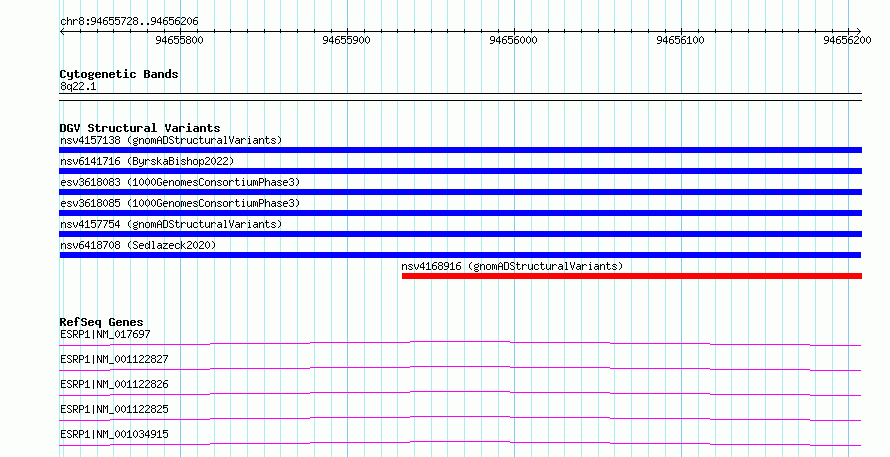Click the magenta intron line under NM_017697
The height and width of the screenshot is (457, 890).
460,343
